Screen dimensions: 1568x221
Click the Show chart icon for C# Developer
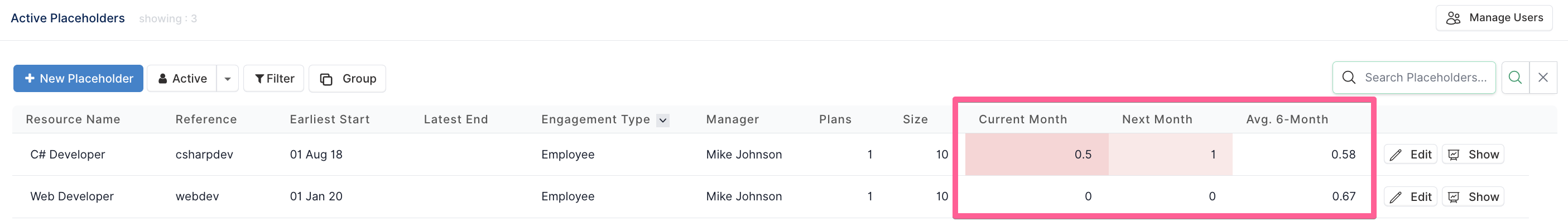[1454, 155]
